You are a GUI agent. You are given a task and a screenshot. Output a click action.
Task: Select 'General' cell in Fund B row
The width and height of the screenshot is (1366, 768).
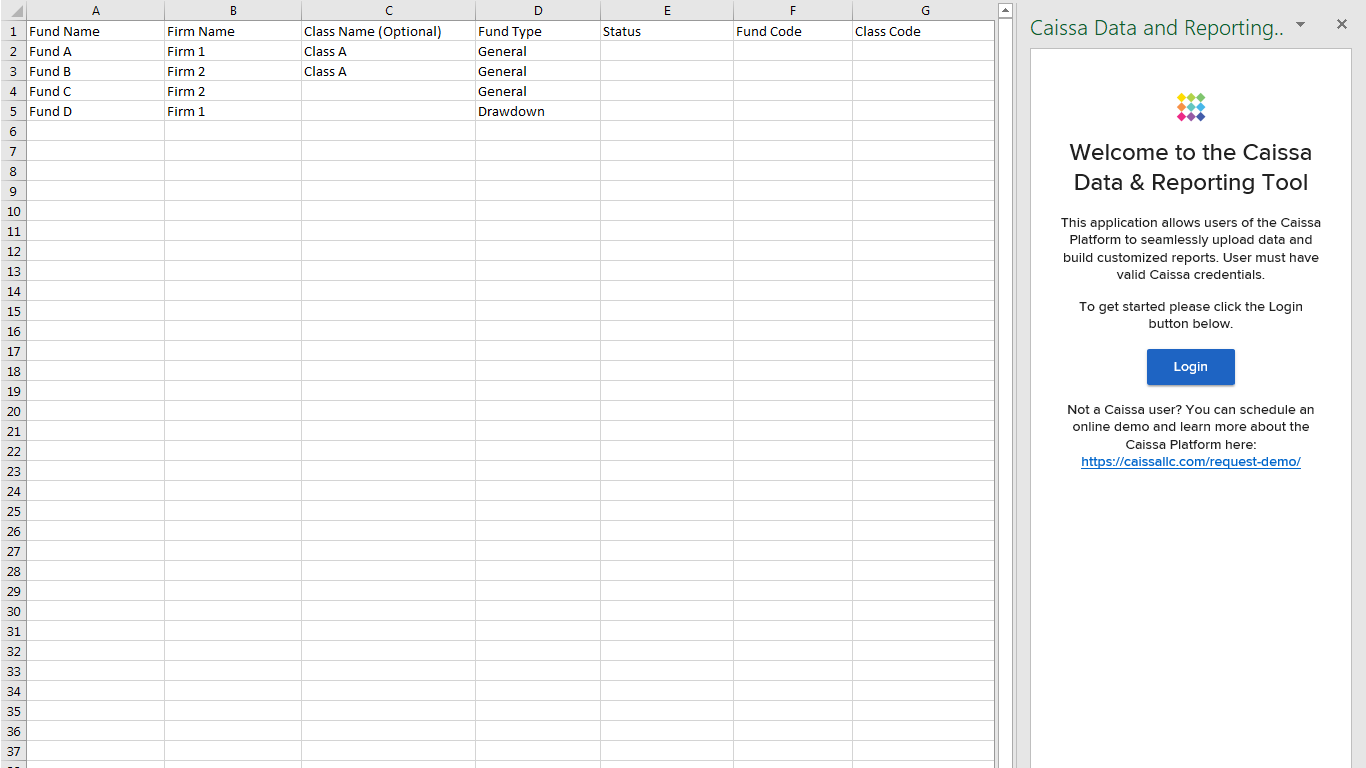tap(538, 71)
